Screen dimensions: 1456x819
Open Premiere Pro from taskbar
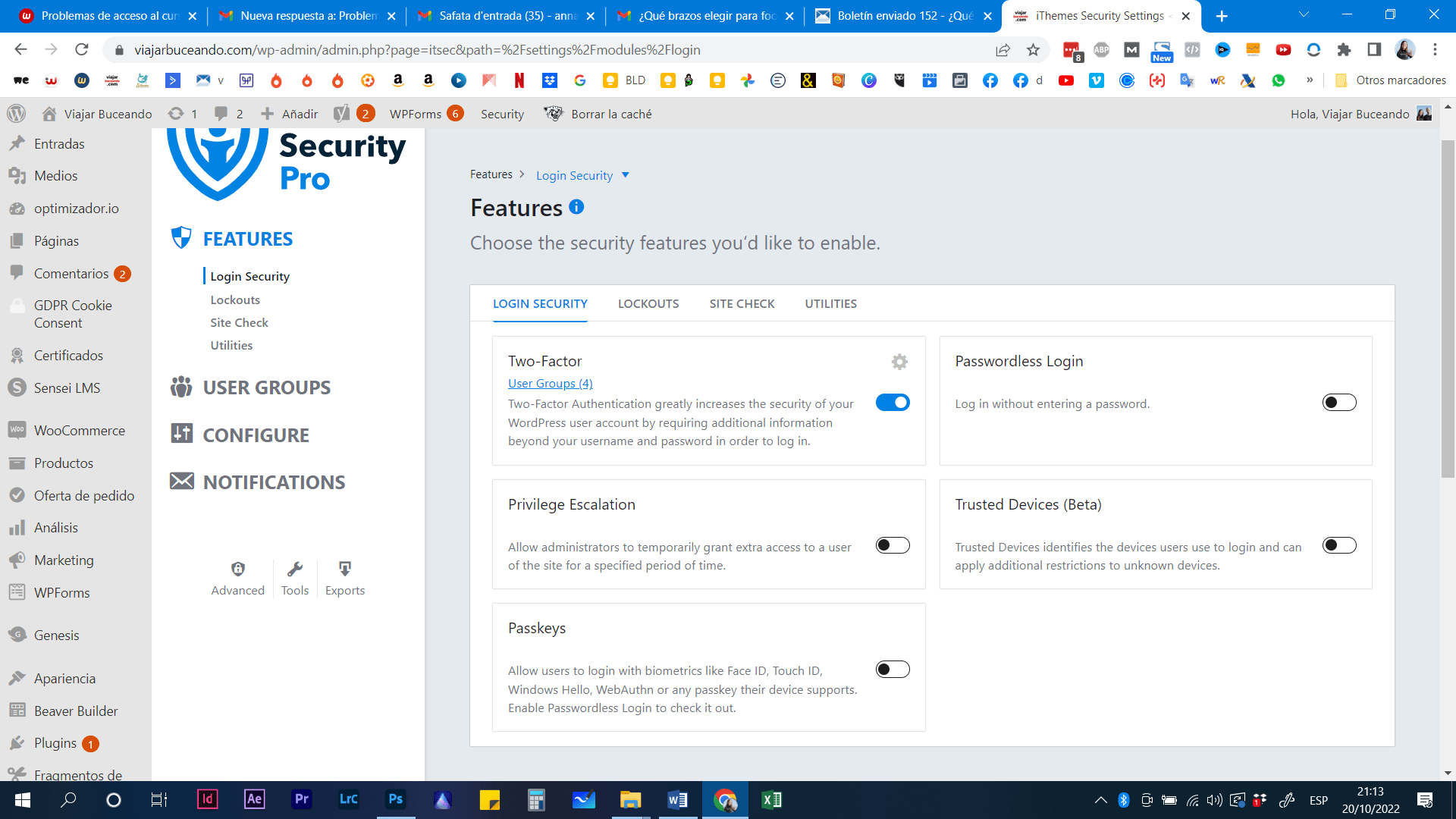coord(301,799)
